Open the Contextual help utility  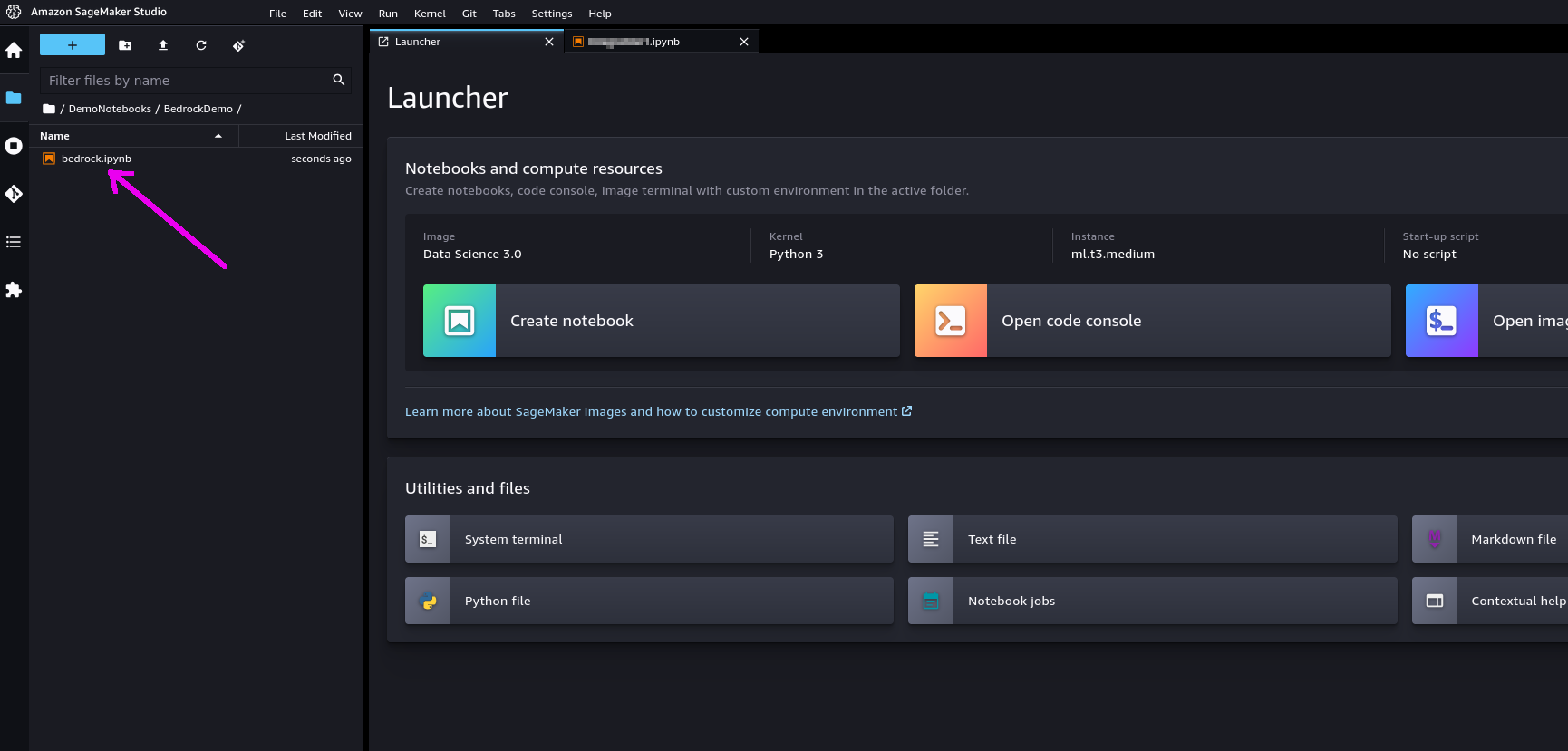(x=1490, y=601)
